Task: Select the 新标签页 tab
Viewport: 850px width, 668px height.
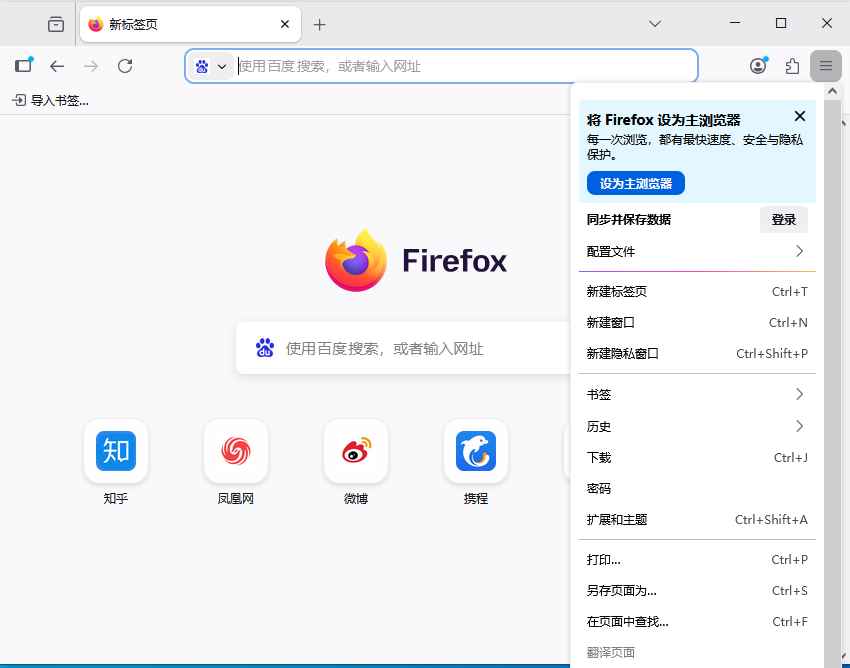Action: [x=190, y=24]
